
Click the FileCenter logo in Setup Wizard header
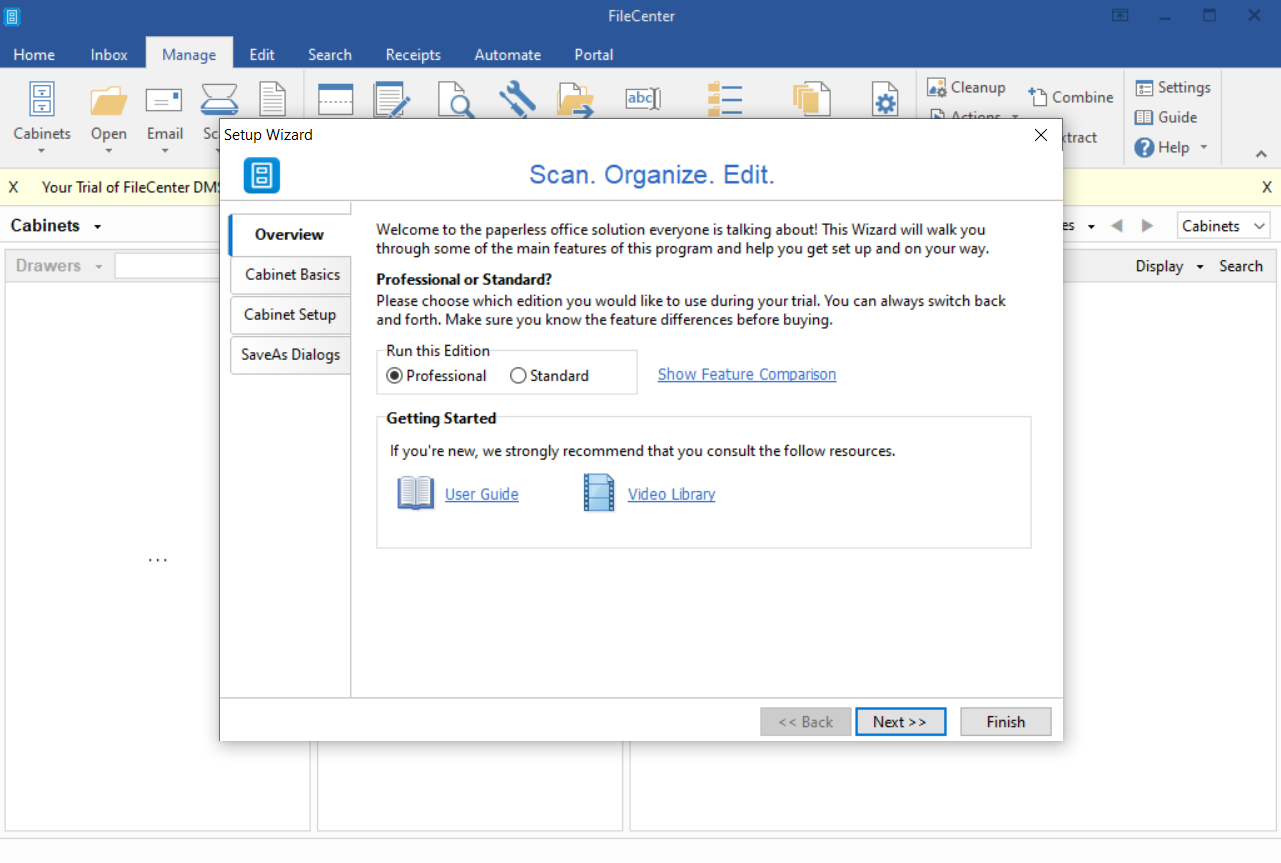(x=262, y=176)
